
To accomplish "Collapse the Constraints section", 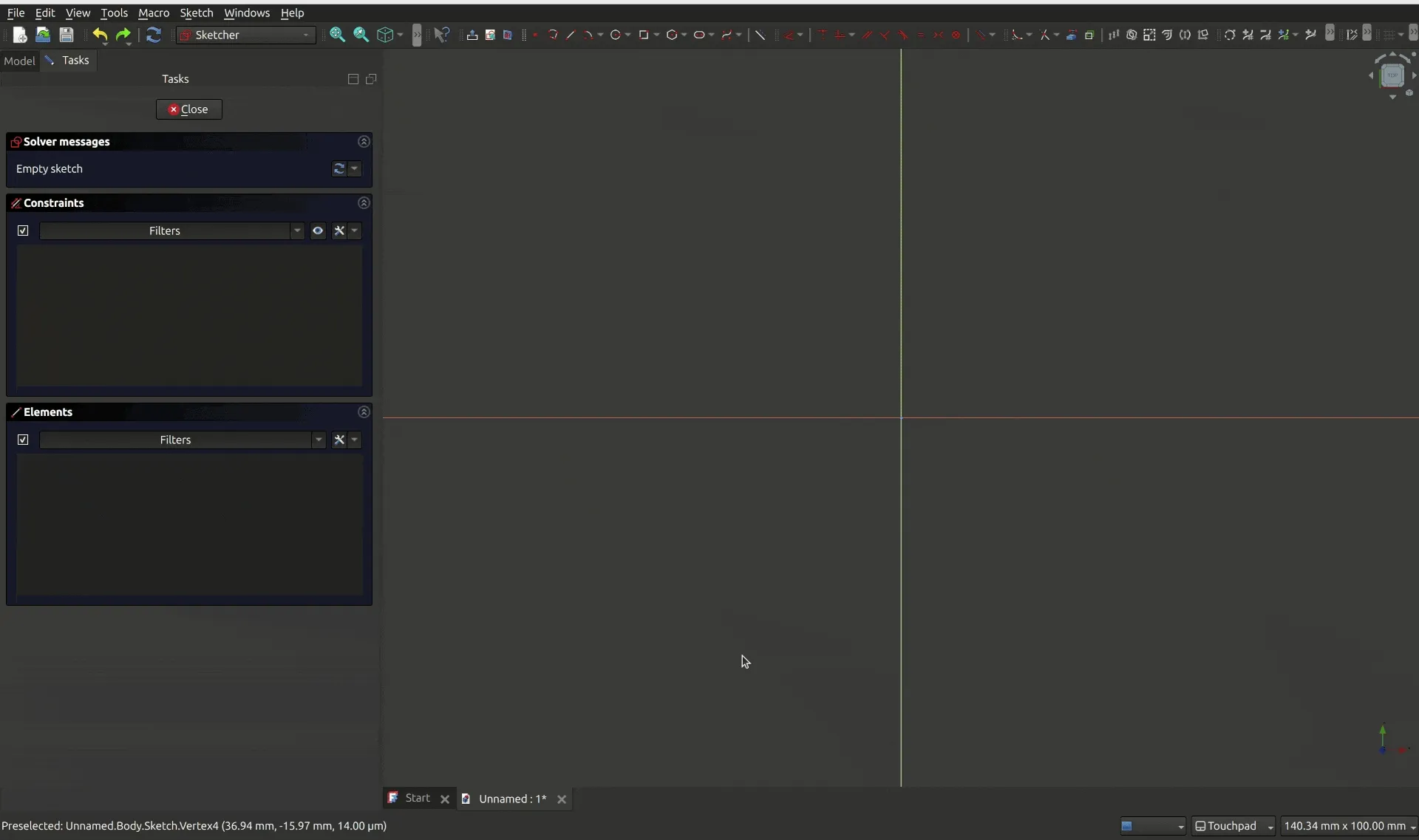I will [x=364, y=202].
